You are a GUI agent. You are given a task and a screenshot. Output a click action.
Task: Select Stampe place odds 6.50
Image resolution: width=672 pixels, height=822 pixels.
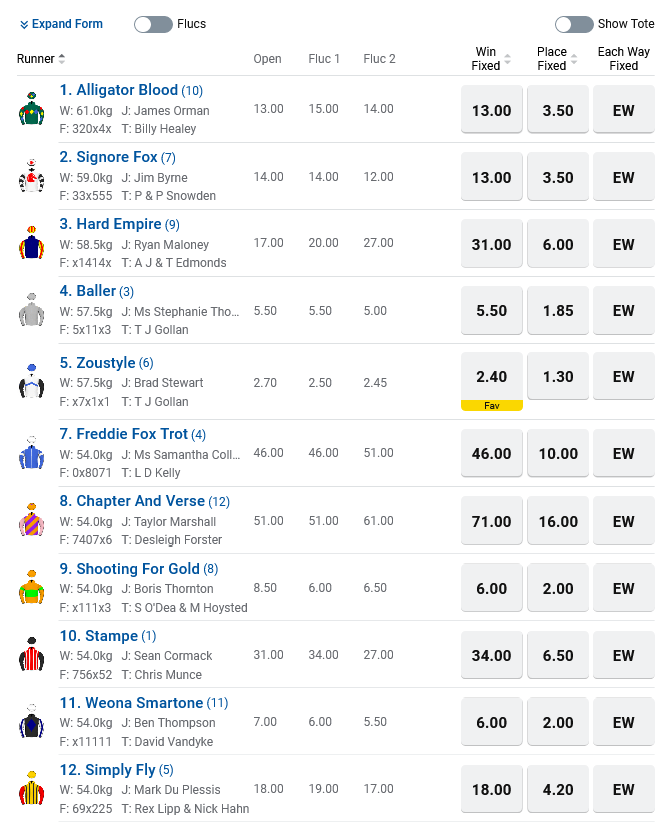[x=558, y=655]
